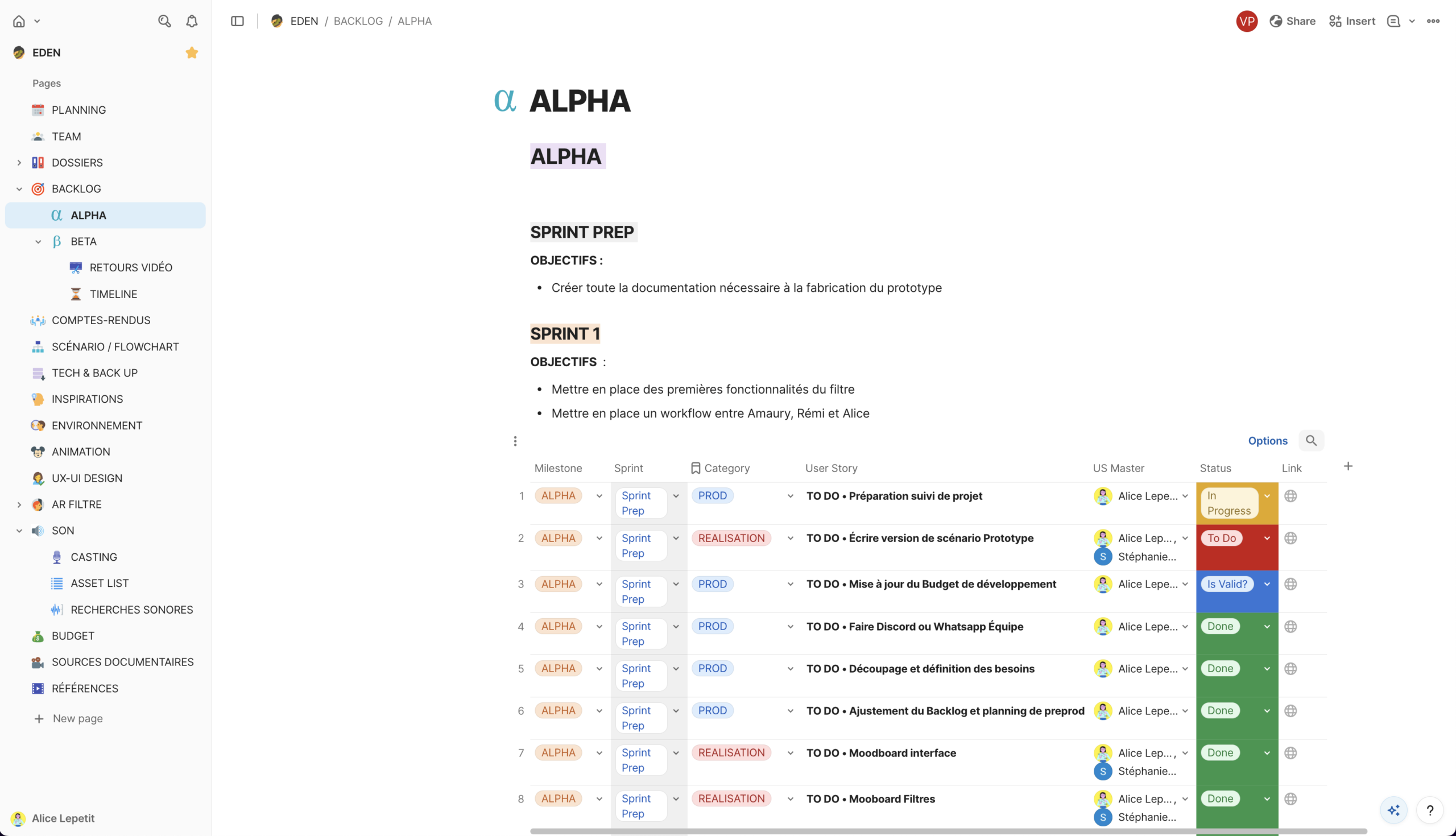Toggle the sidebar panel icon
The height and width of the screenshot is (836, 1456).
tap(237, 21)
